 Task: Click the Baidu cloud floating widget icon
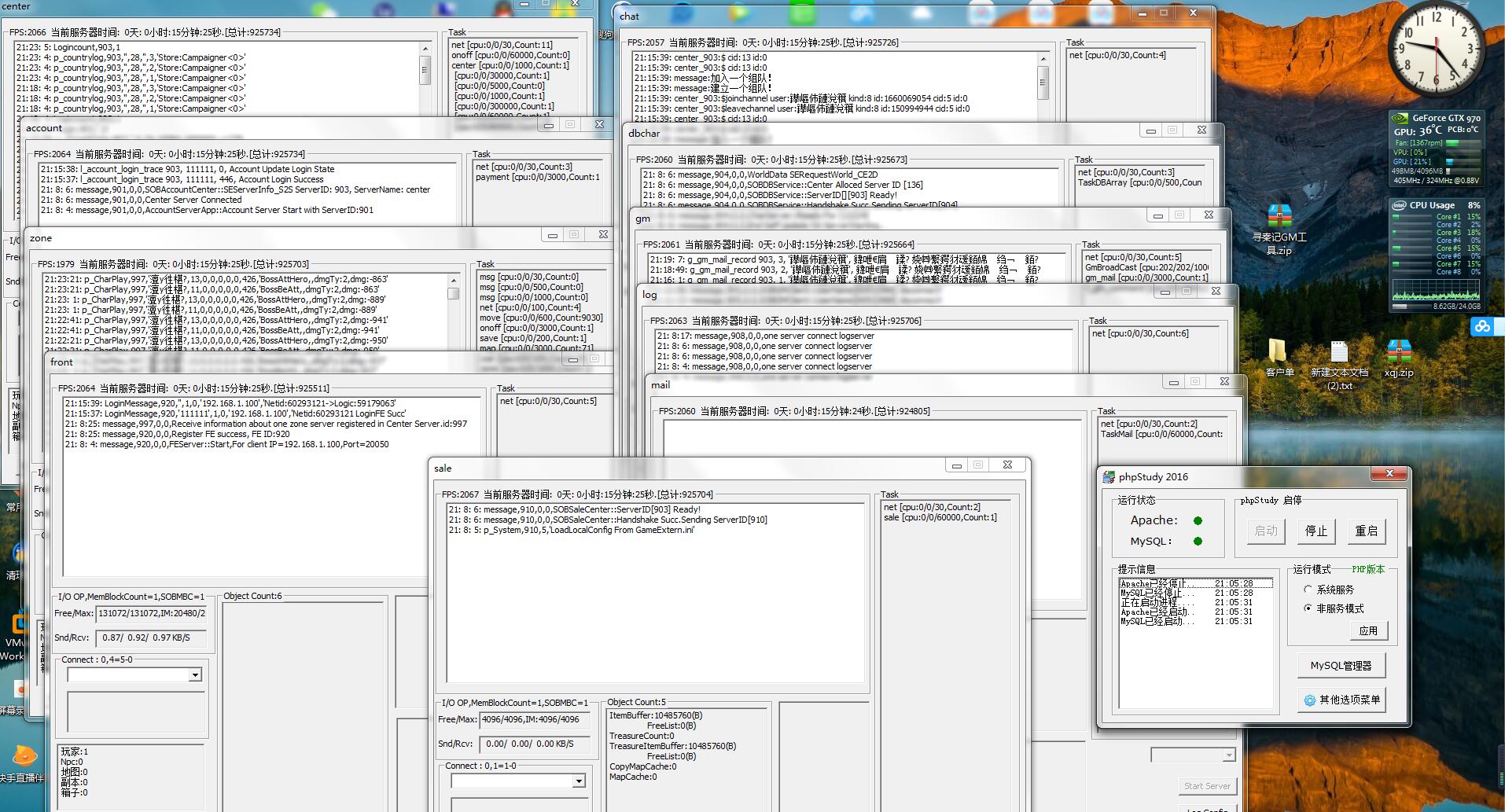[1482, 326]
